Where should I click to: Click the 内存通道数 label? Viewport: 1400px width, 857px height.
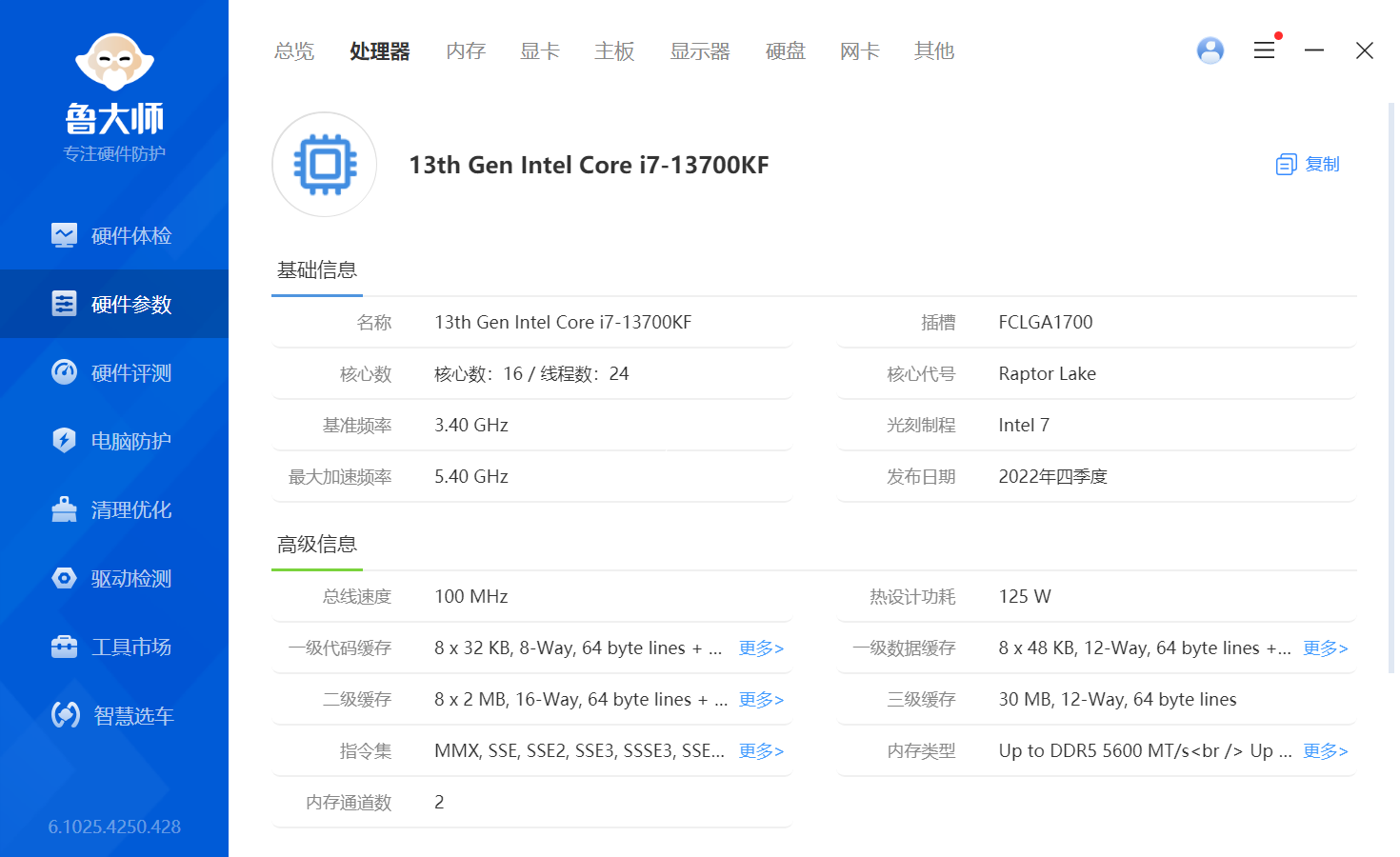coord(349,803)
